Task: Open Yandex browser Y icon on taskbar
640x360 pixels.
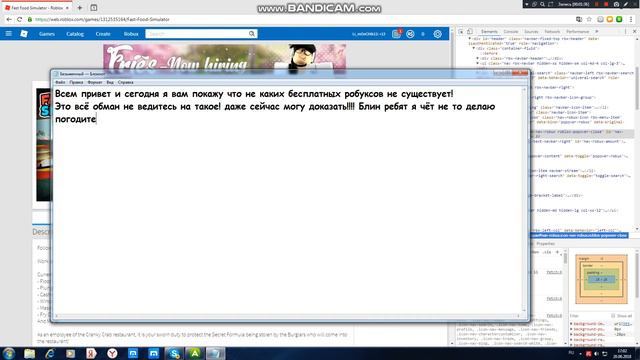Action: [112, 353]
